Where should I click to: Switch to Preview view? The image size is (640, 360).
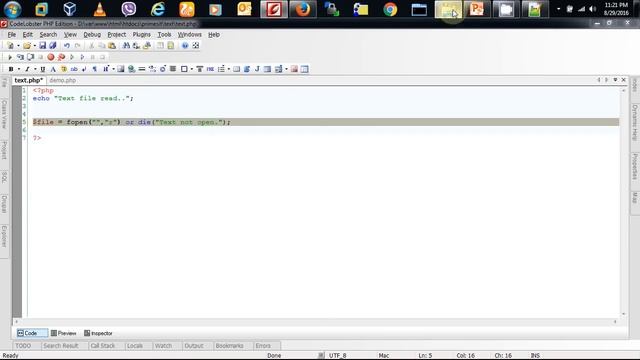[x=63, y=333]
